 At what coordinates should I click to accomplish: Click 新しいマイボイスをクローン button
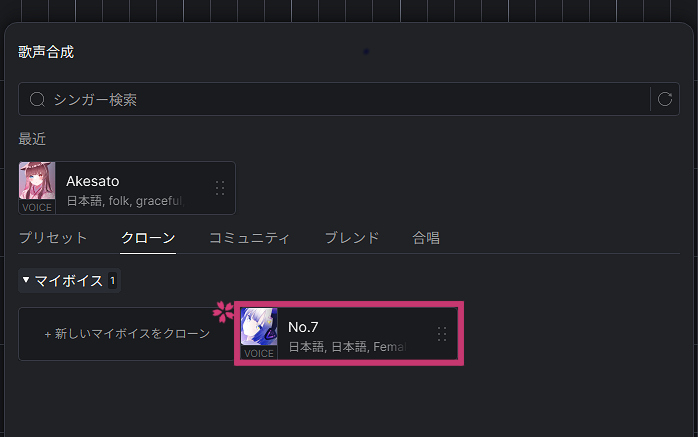(x=126, y=334)
